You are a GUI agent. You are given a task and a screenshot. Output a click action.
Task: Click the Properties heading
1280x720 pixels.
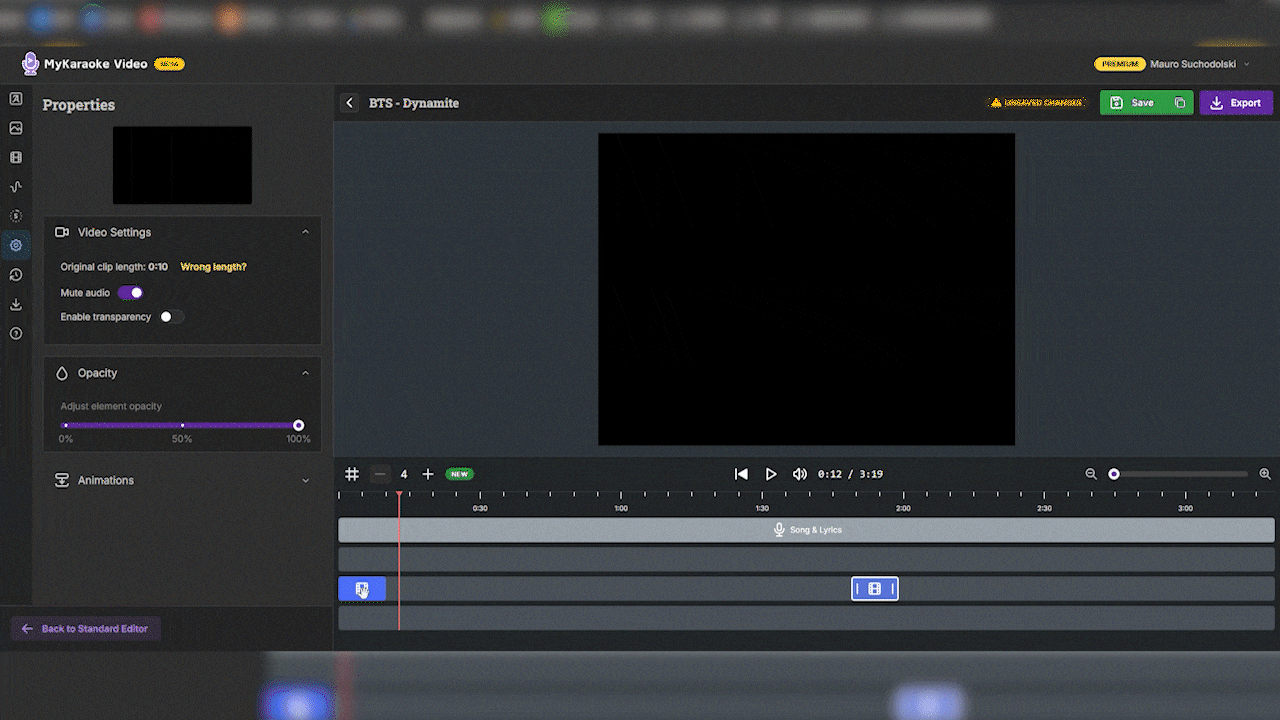79,105
